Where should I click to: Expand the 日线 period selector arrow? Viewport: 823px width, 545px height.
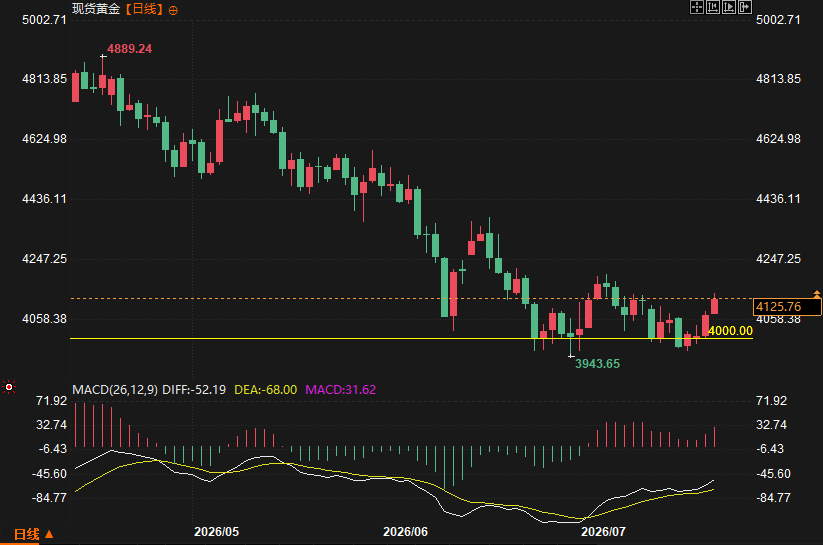point(49,534)
